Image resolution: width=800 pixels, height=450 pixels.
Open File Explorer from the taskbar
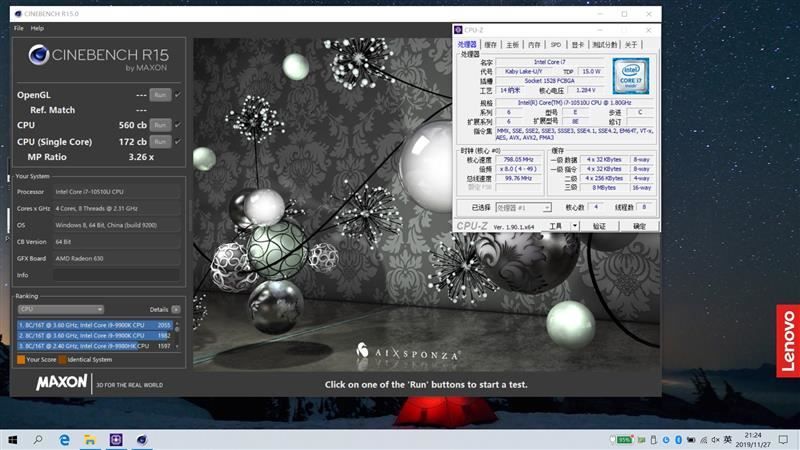[90, 440]
